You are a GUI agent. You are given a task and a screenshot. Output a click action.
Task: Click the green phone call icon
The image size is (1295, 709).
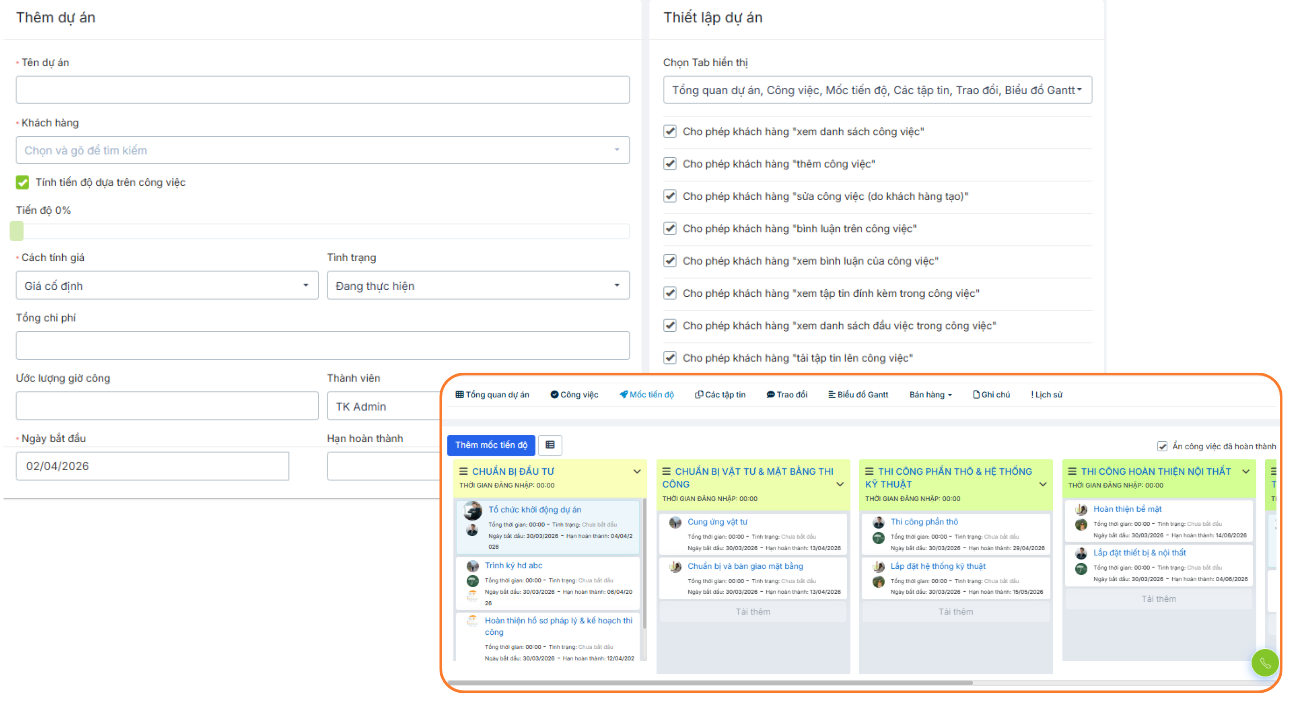click(x=1265, y=663)
